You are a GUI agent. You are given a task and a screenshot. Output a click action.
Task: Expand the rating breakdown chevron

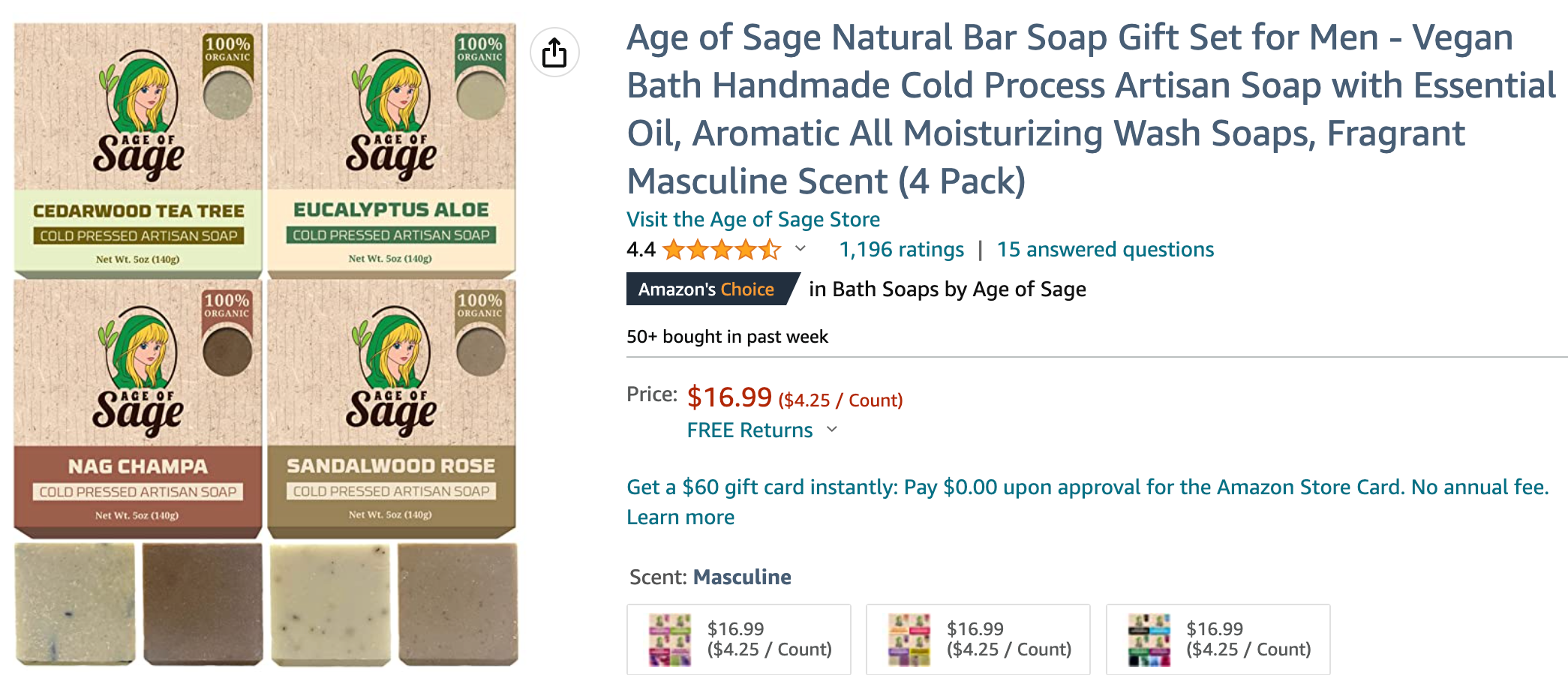801,249
